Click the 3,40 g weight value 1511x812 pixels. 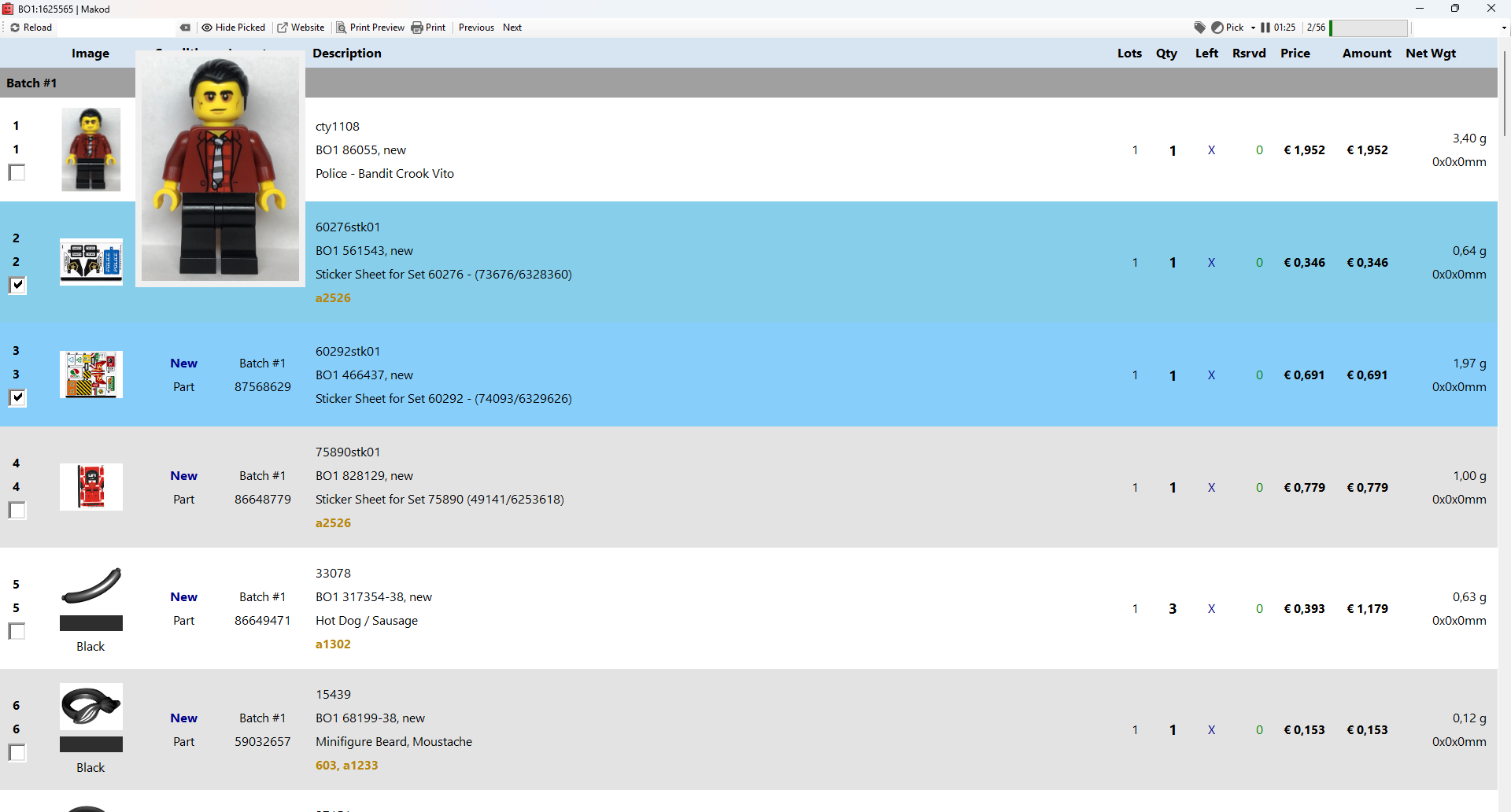(1469, 138)
